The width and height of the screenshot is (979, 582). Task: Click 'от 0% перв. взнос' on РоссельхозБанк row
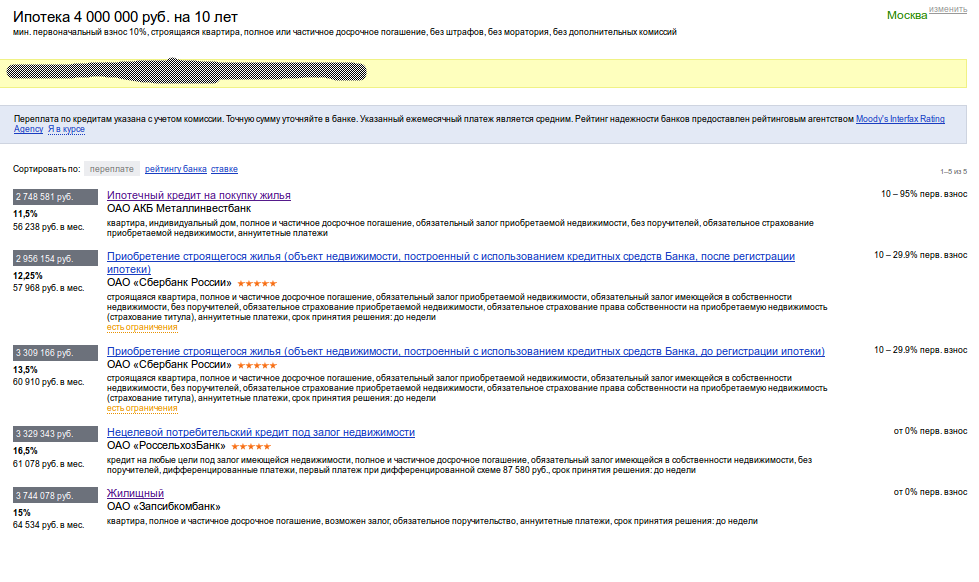pos(930,431)
